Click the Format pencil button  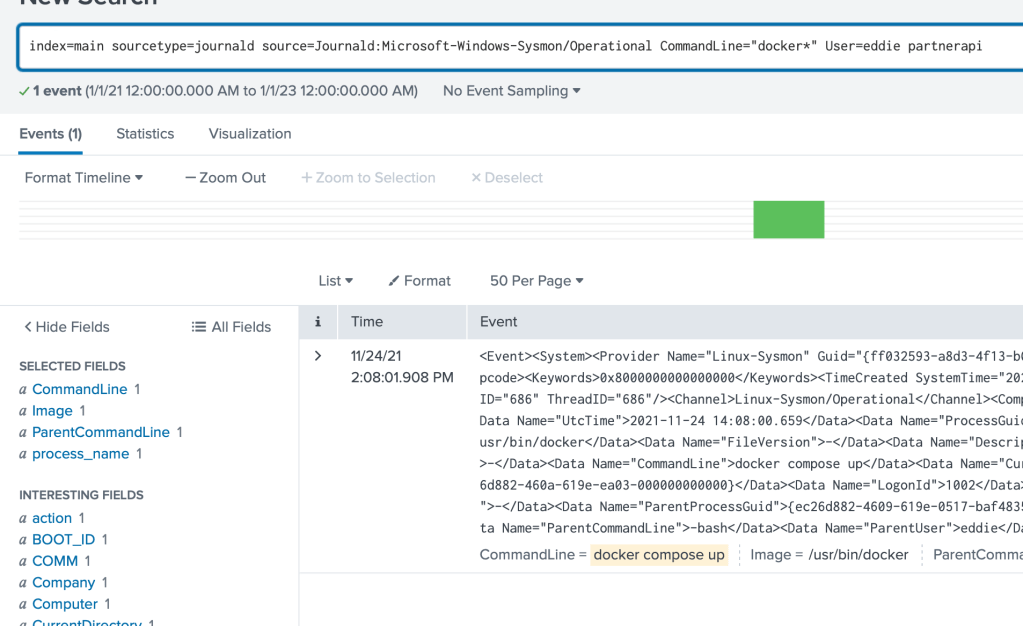419,281
